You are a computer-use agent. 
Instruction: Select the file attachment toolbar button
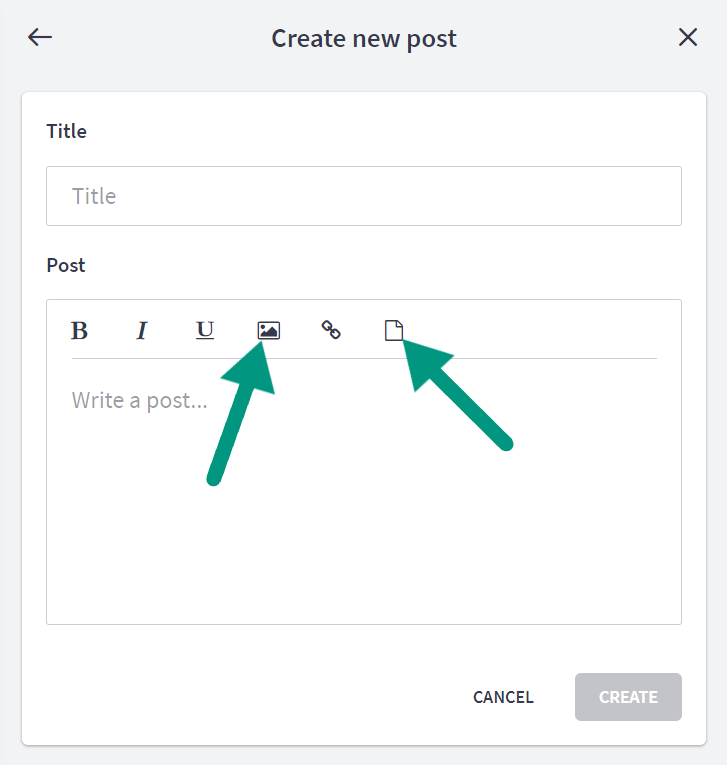[x=394, y=330]
